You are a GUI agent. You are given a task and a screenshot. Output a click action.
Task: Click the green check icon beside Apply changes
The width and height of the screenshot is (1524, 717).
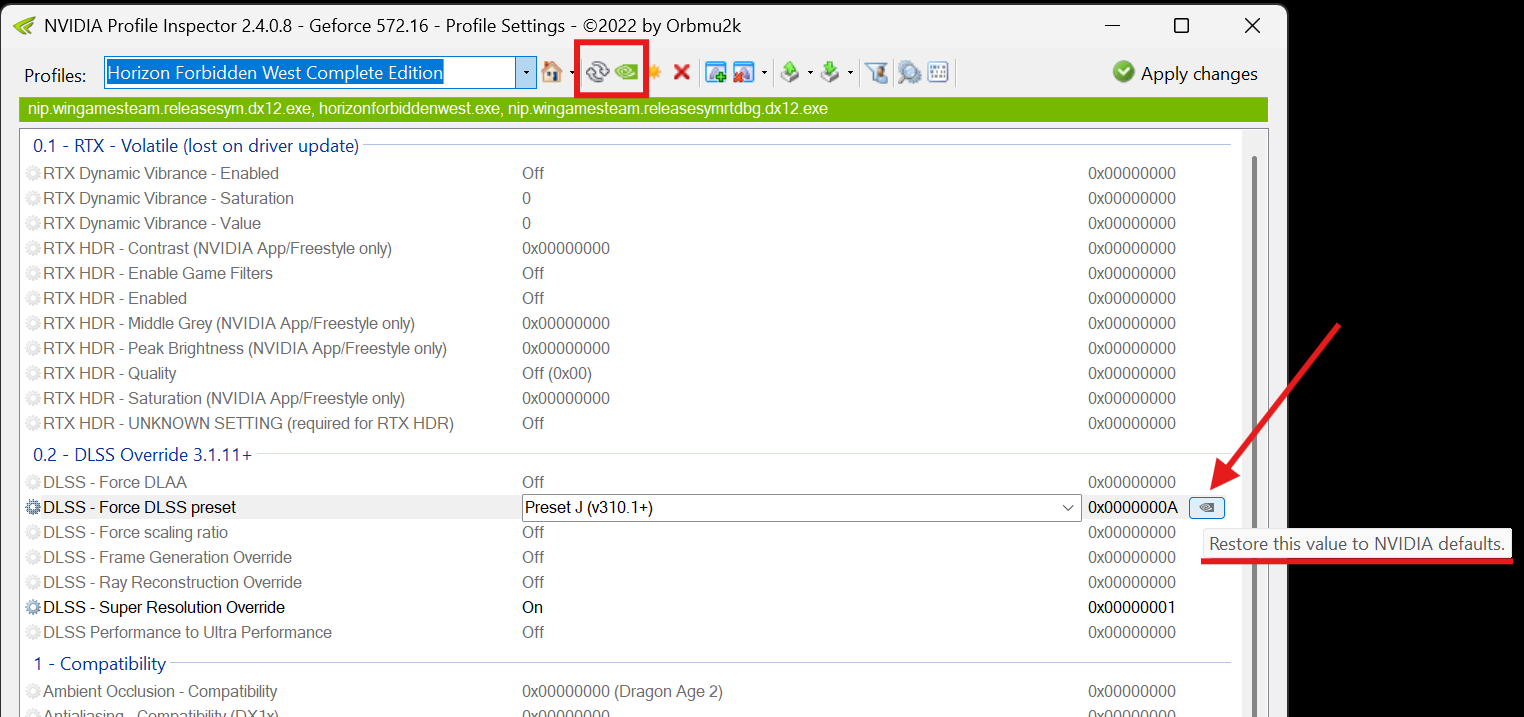point(1124,72)
